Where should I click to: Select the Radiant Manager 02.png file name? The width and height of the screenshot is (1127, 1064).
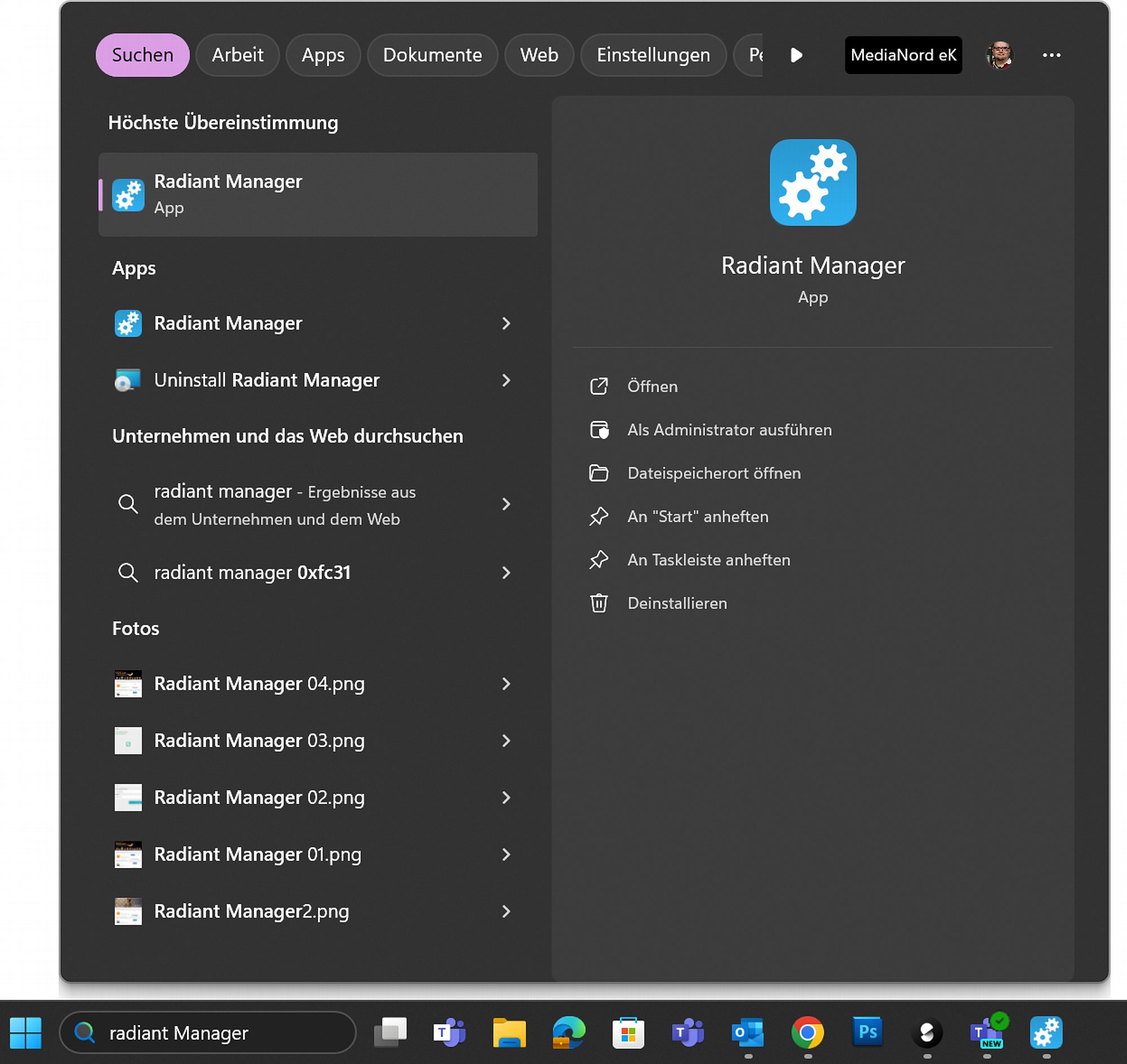tap(259, 798)
